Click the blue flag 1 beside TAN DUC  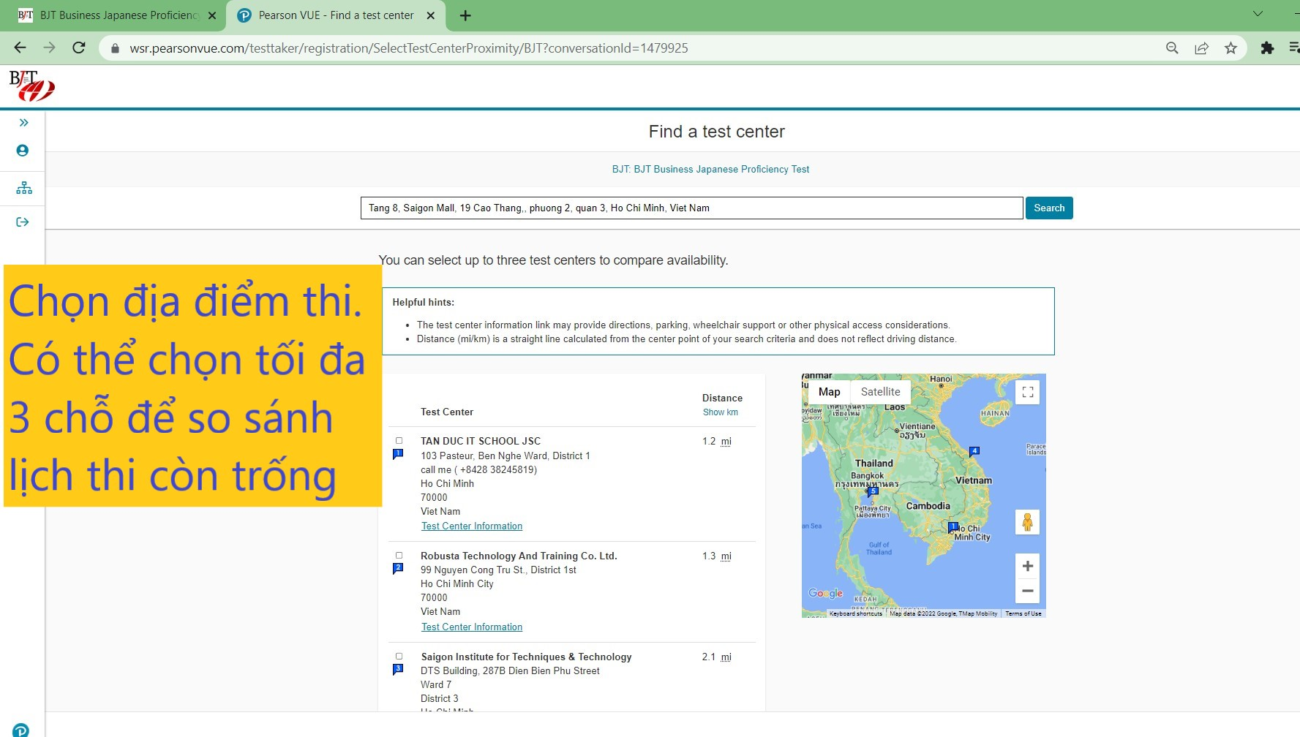tap(398, 454)
